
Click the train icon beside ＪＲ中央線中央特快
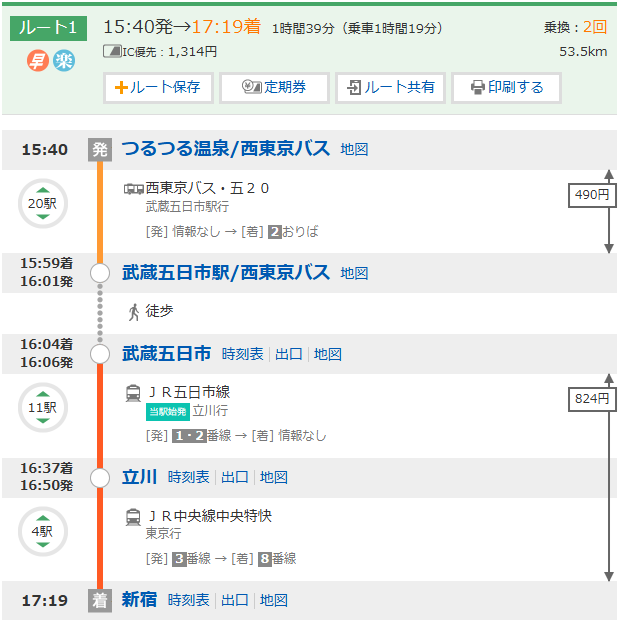click(x=133, y=517)
